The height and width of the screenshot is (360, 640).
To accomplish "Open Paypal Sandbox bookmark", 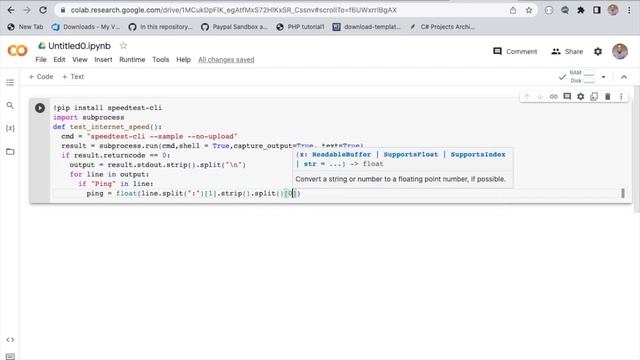I will [x=234, y=27].
